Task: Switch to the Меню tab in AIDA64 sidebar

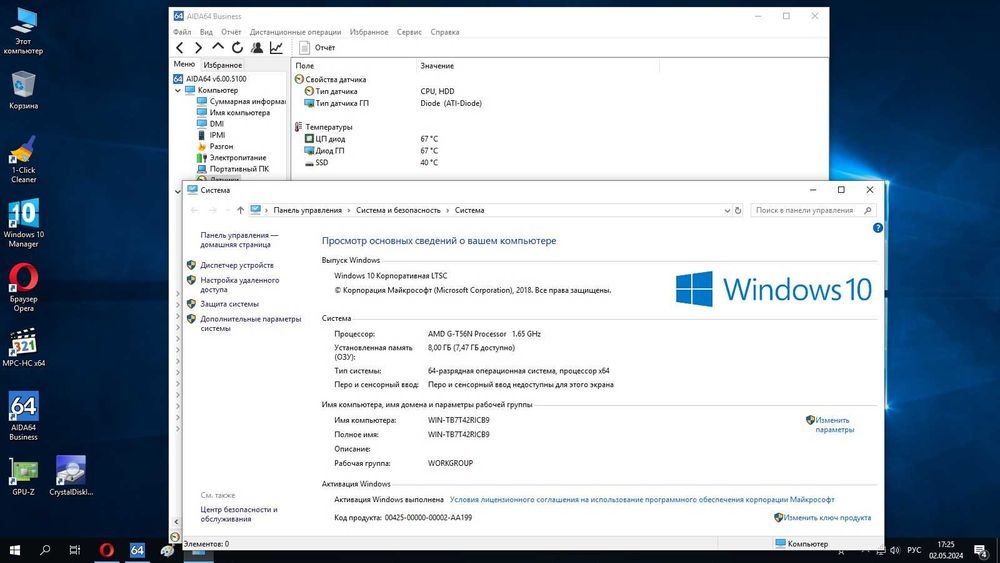Action: pyautogui.click(x=184, y=64)
